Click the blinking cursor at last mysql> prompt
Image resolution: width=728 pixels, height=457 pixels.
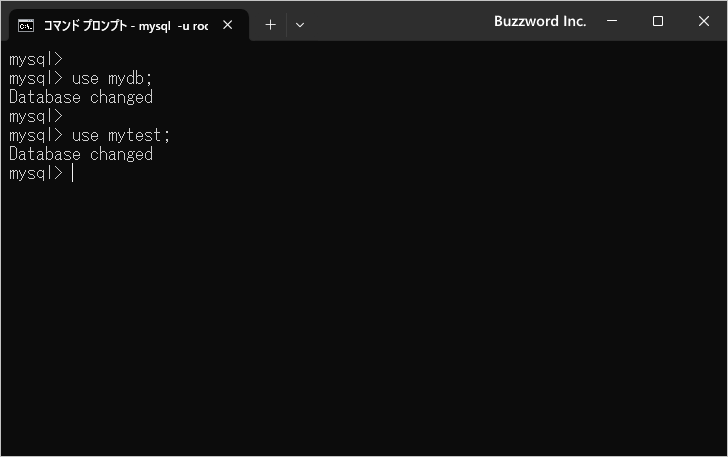[x=73, y=173]
